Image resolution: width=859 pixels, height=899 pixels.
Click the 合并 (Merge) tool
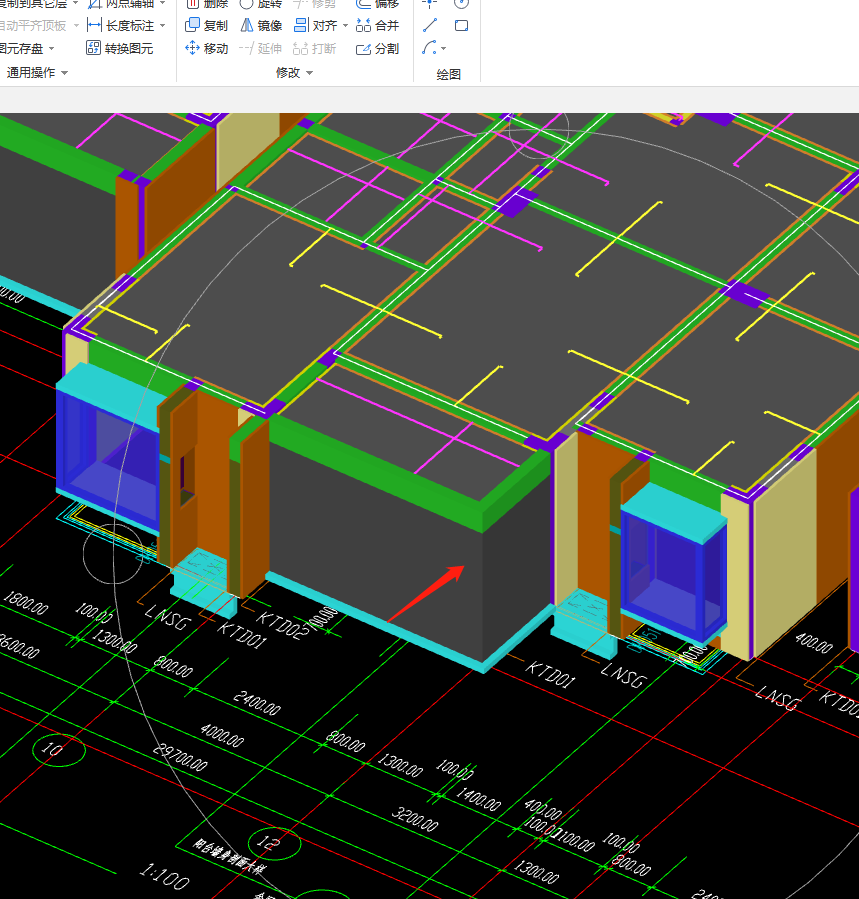tap(377, 26)
